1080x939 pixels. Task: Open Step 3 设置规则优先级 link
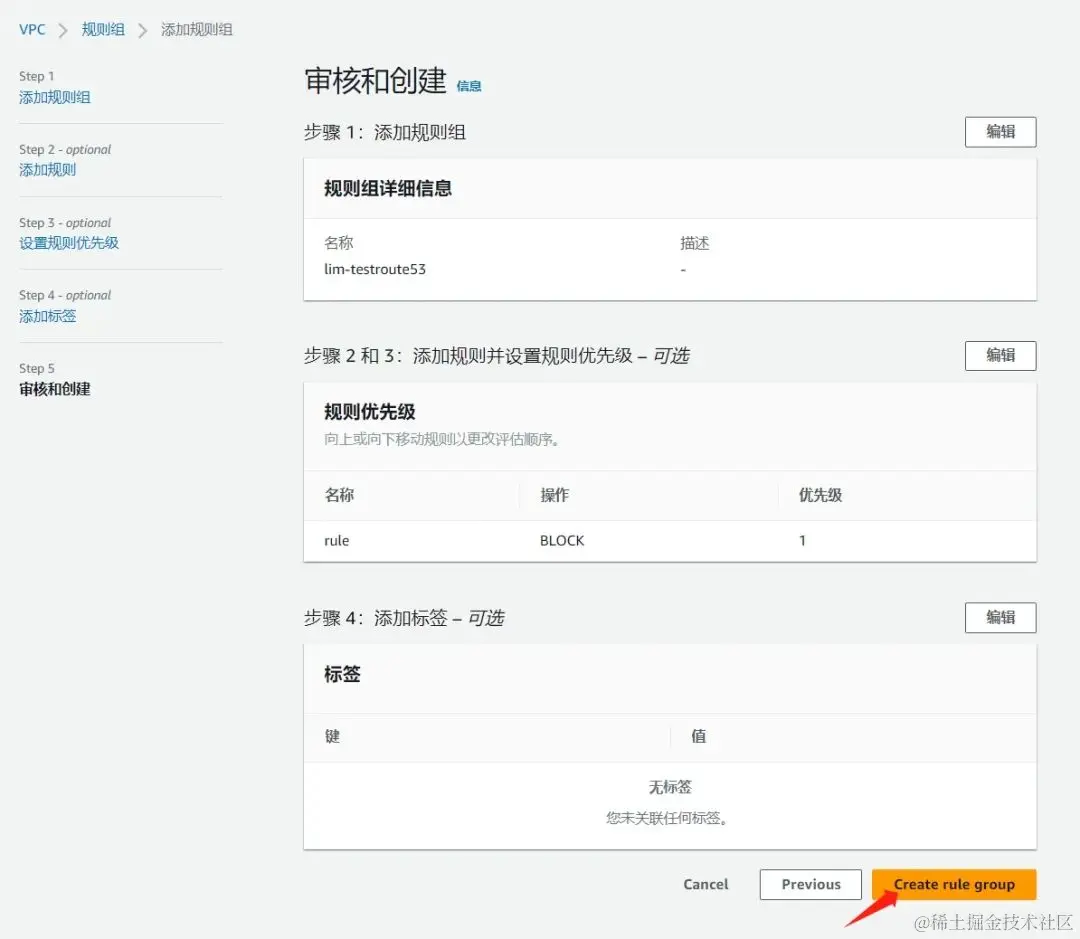pos(69,243)
